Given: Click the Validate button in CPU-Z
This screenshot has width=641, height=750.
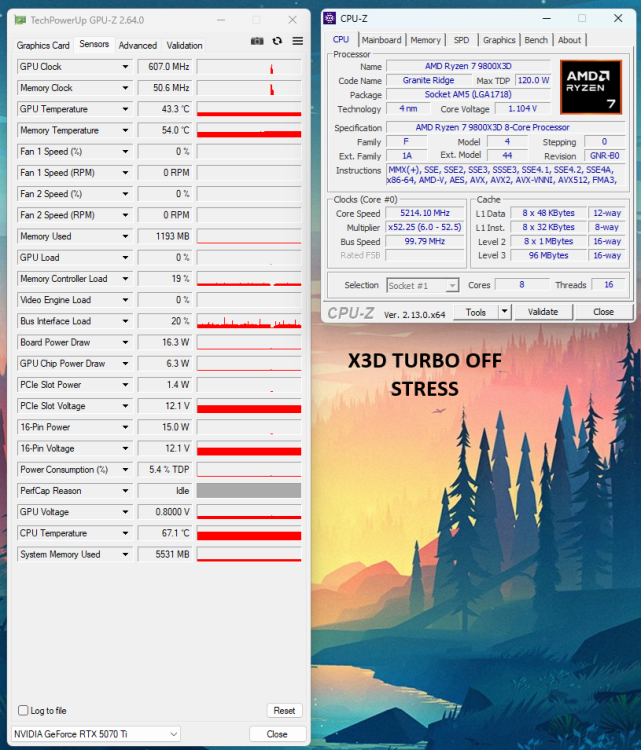Looking at the screenshot, I should pos(543,312).
